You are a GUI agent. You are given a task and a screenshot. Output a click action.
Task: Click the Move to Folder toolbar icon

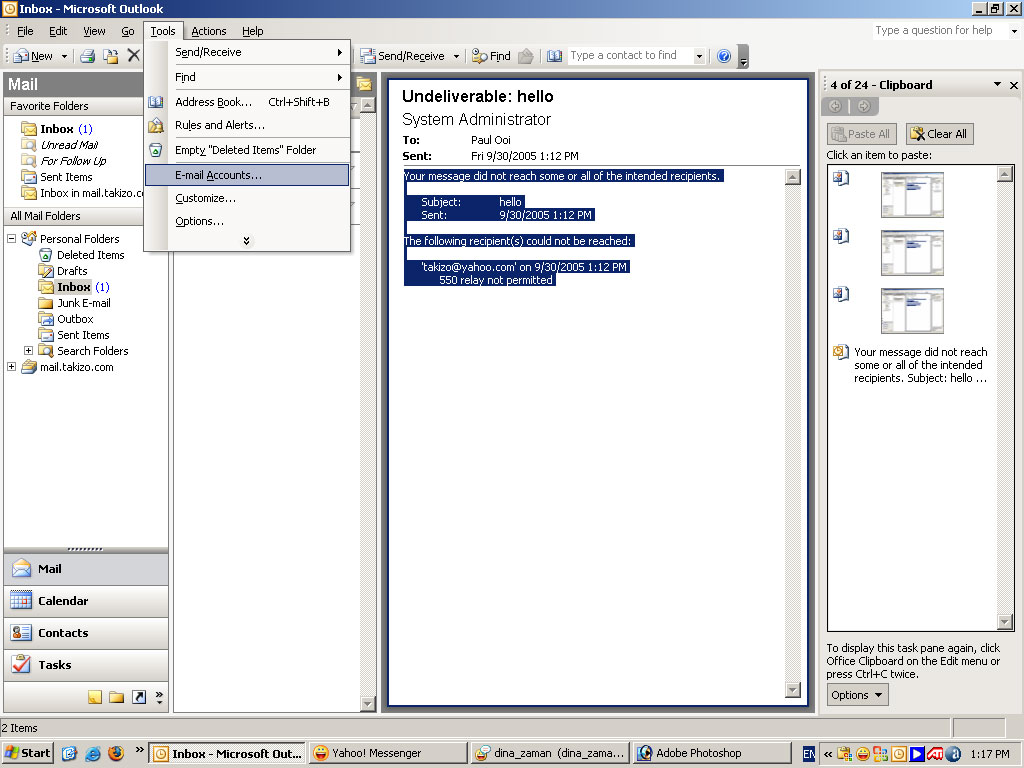(111, 56)
